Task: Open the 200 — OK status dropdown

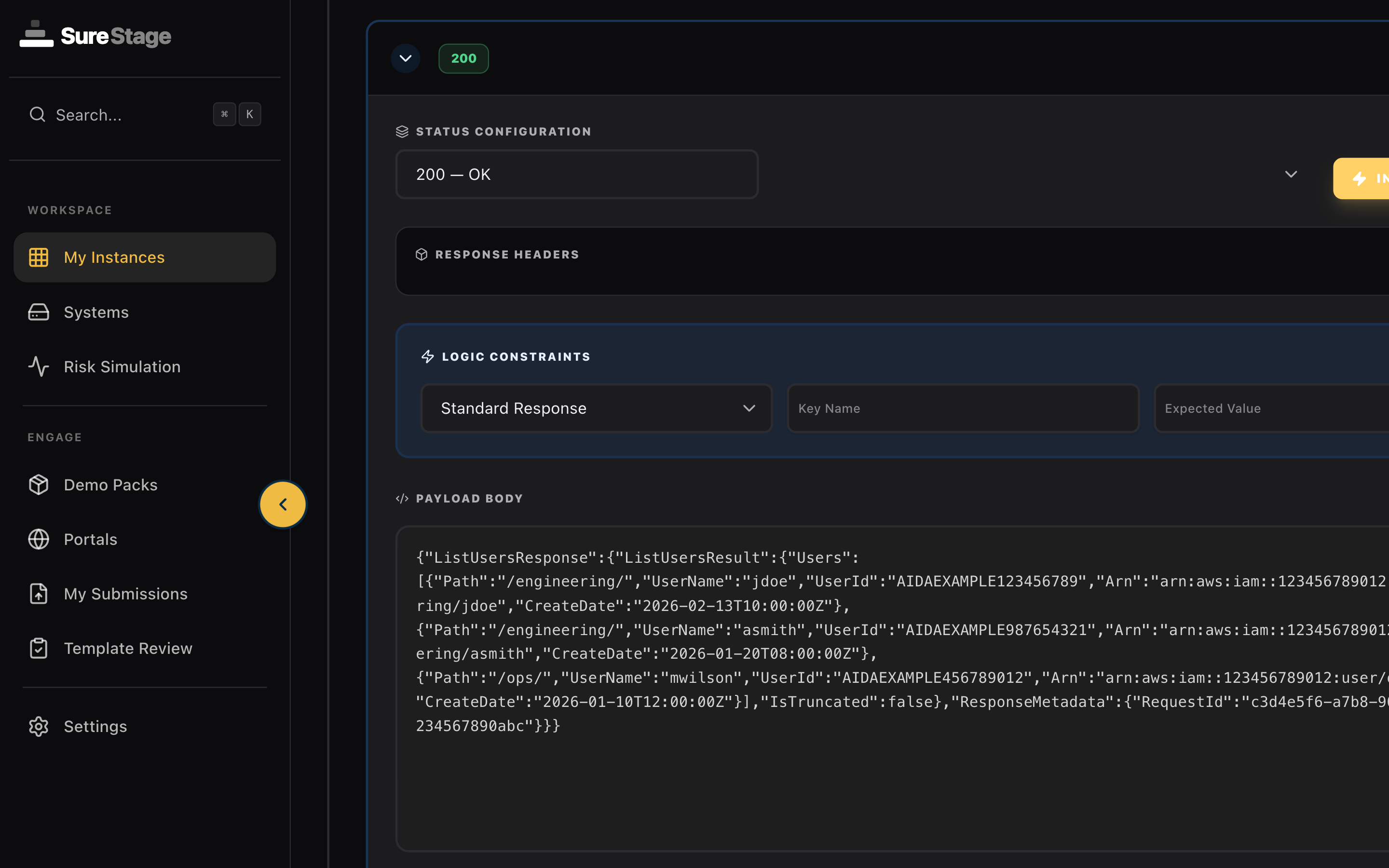Action: (577, 174)
